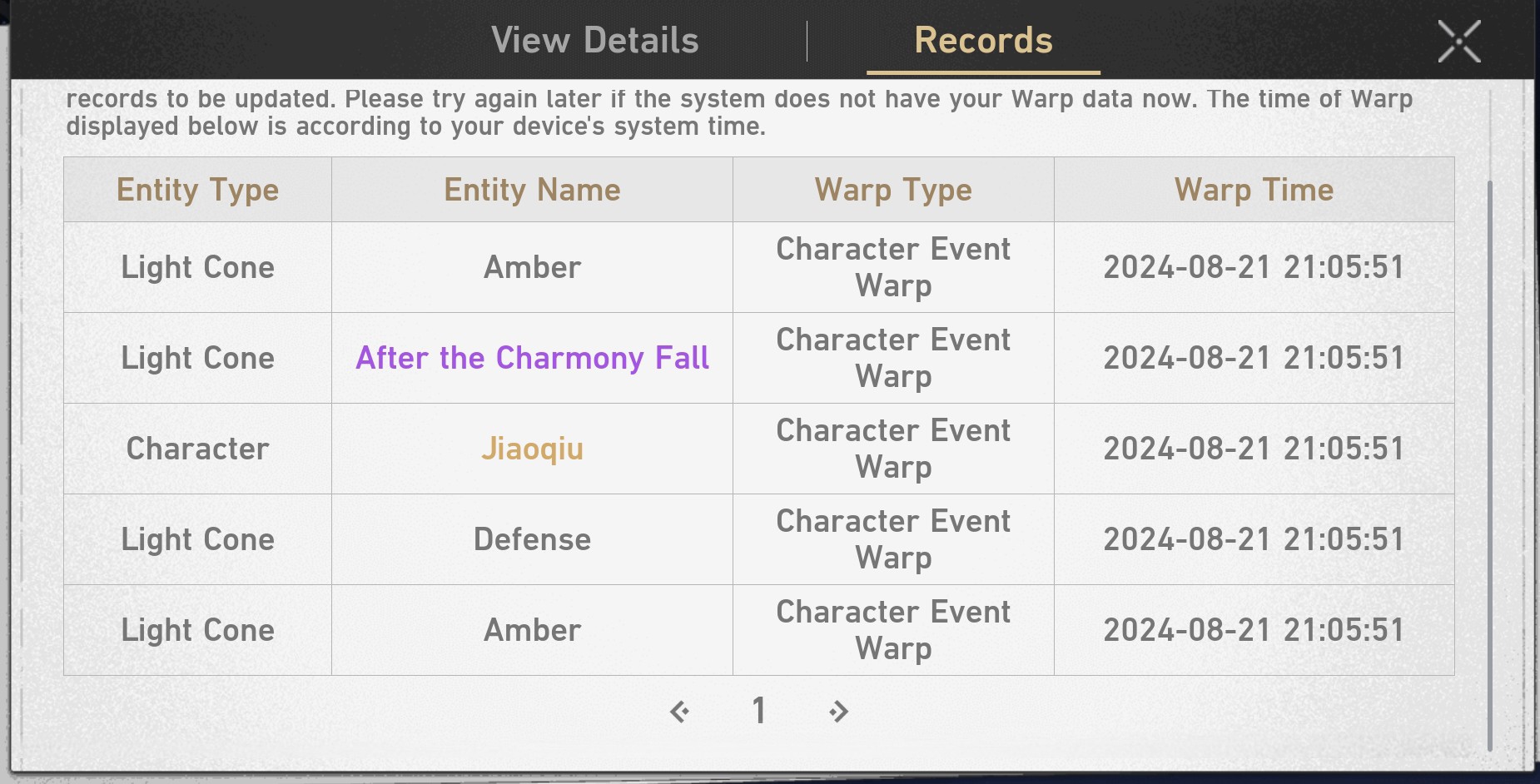Go to next records page arrow
Image resolution: width=1540 pixels, height=784 pixels.
[838, 712]
